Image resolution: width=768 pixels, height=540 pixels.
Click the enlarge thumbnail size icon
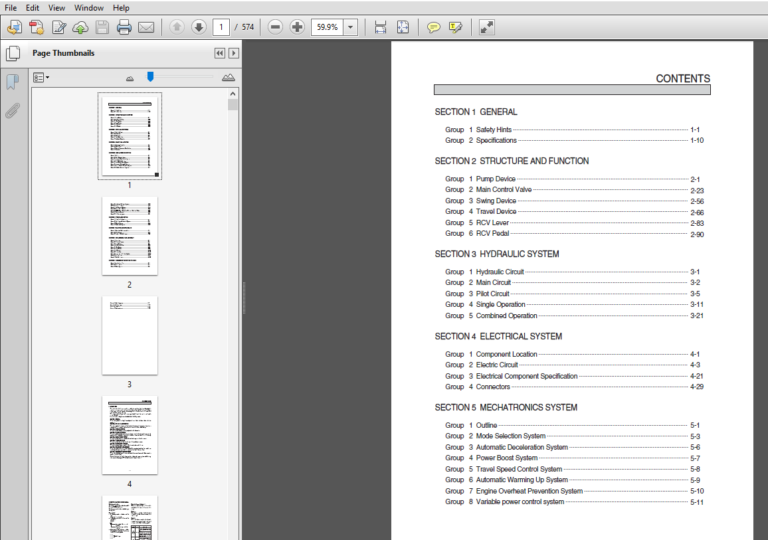coord(228,77)
